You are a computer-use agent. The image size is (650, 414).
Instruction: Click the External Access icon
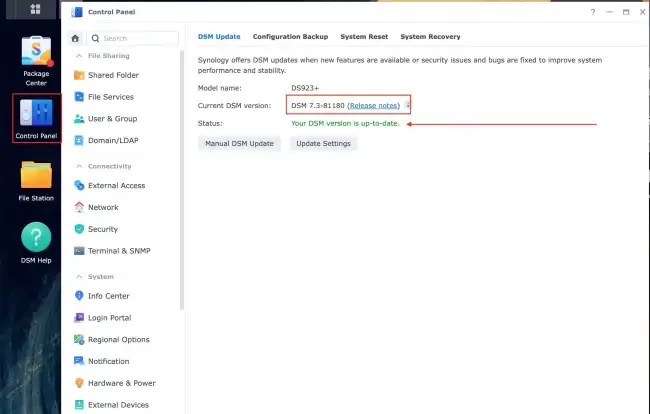point(79,185)
